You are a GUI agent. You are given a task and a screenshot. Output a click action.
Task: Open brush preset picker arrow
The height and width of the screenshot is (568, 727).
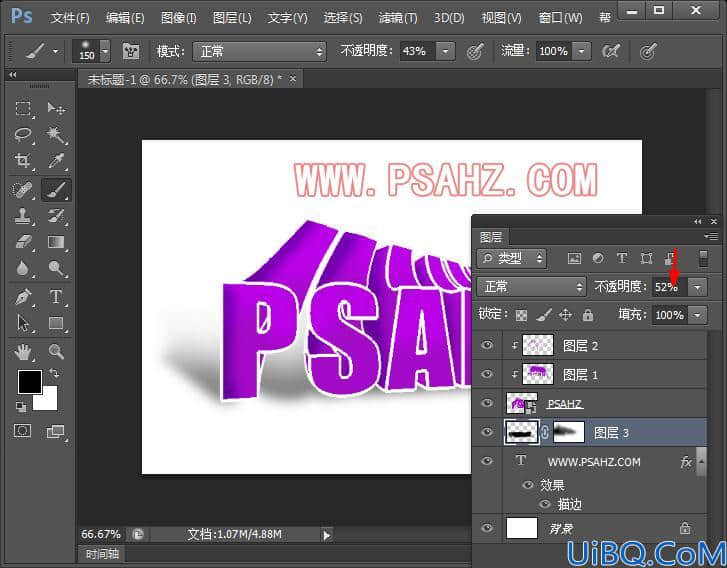coord(105,51)
